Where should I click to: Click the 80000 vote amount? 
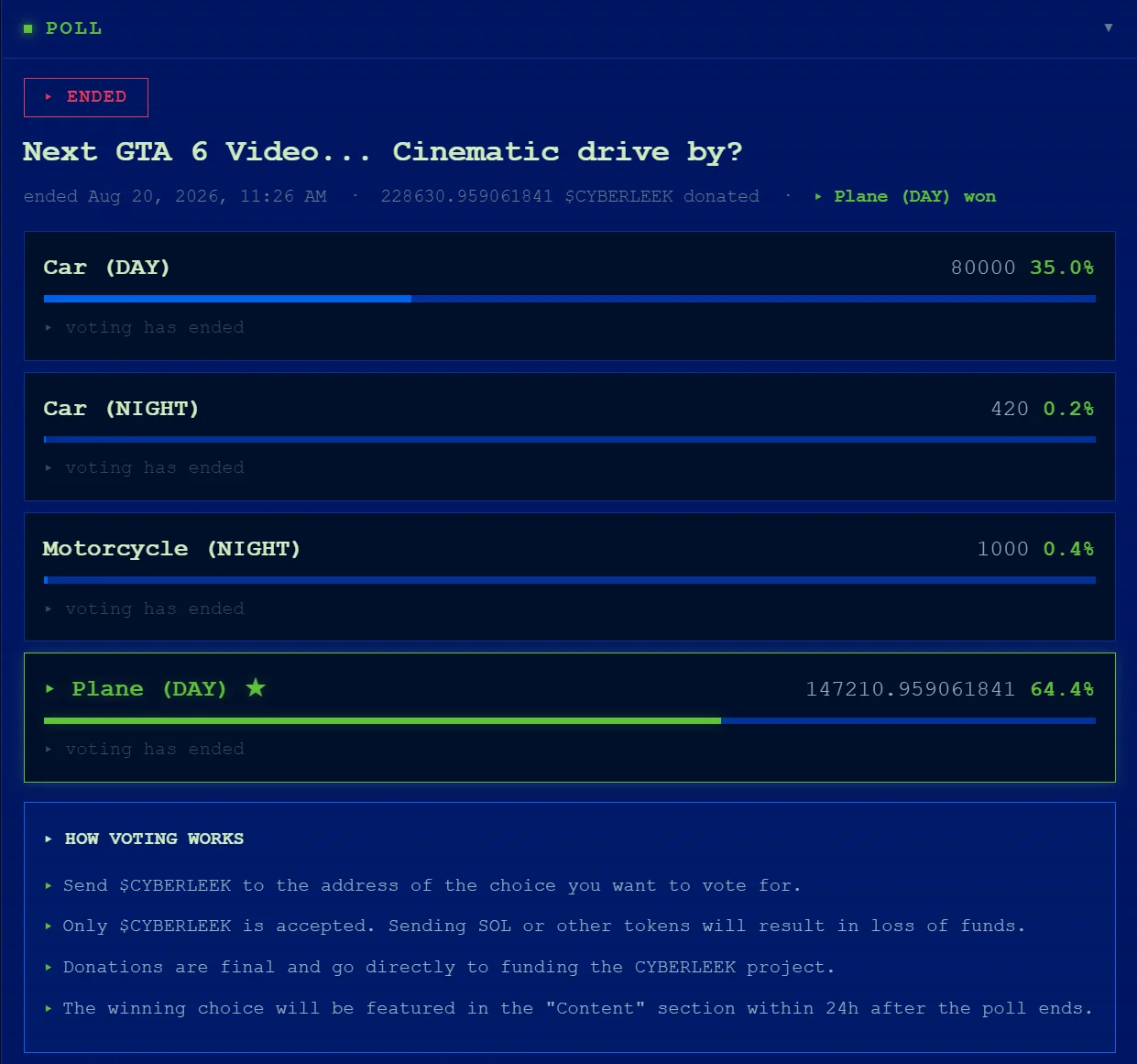tap(983, 268)
